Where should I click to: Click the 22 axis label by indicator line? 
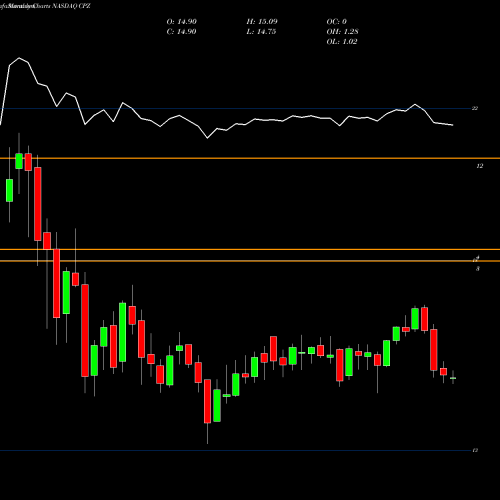475,108
